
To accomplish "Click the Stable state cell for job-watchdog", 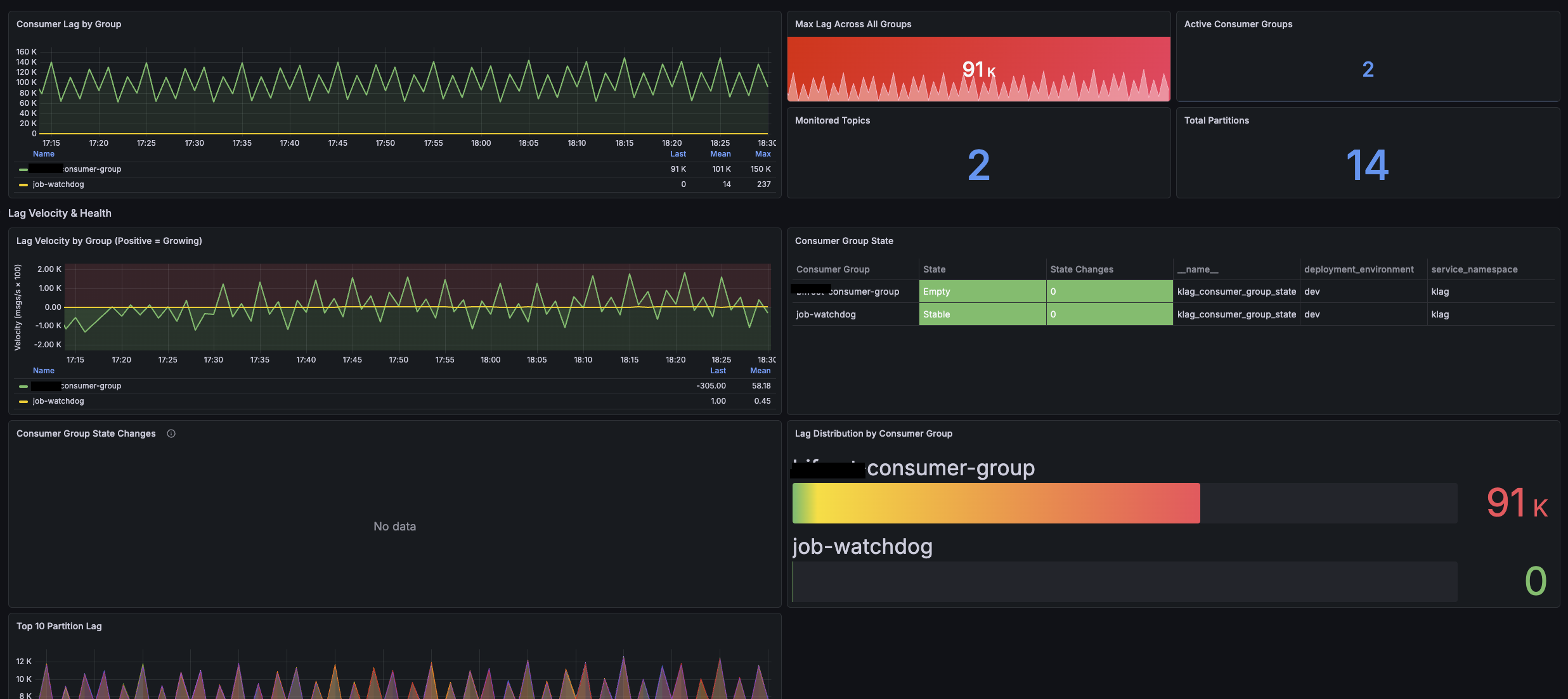I will click(982, 314).
